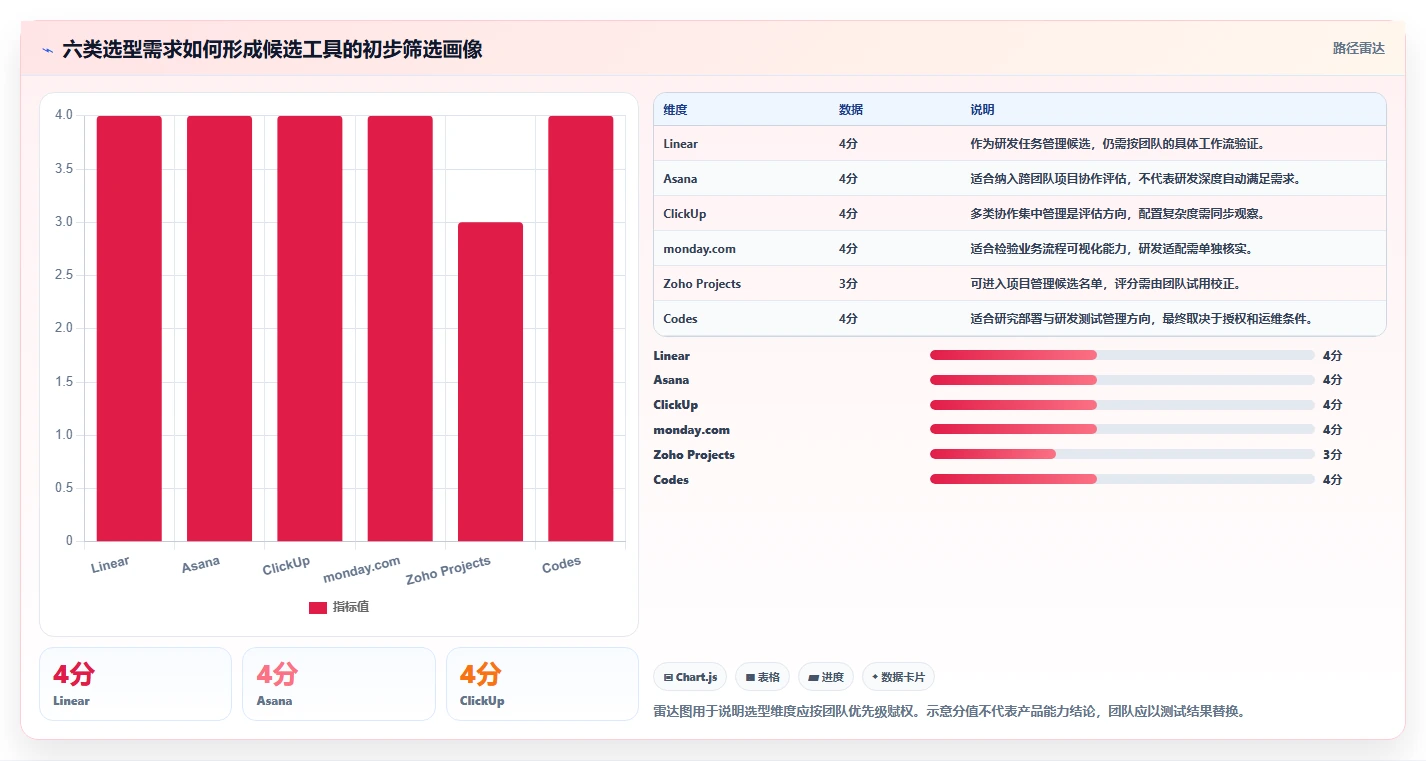
Task: Toggle the 指标值 legend red swatch
Action: coord(318,607)
